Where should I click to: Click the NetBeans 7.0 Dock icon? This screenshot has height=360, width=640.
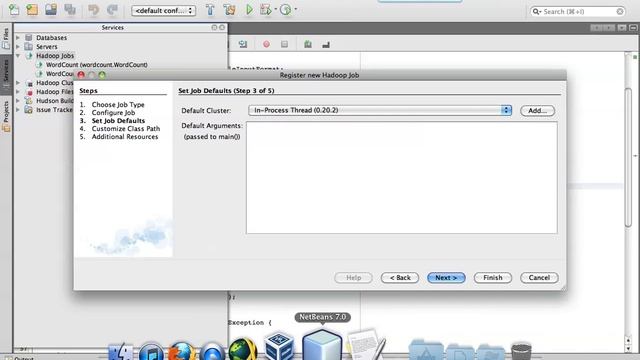322,345
